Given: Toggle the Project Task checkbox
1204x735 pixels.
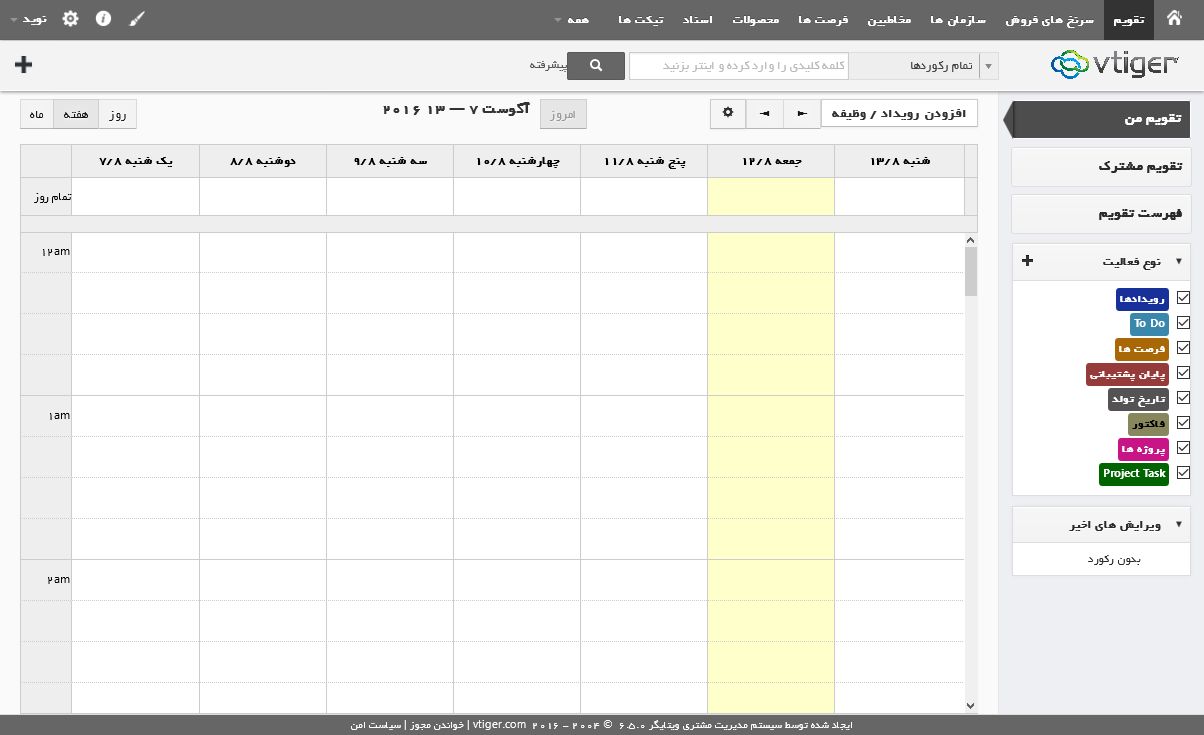Looking at the screenshot, I should coord(1183,473).
